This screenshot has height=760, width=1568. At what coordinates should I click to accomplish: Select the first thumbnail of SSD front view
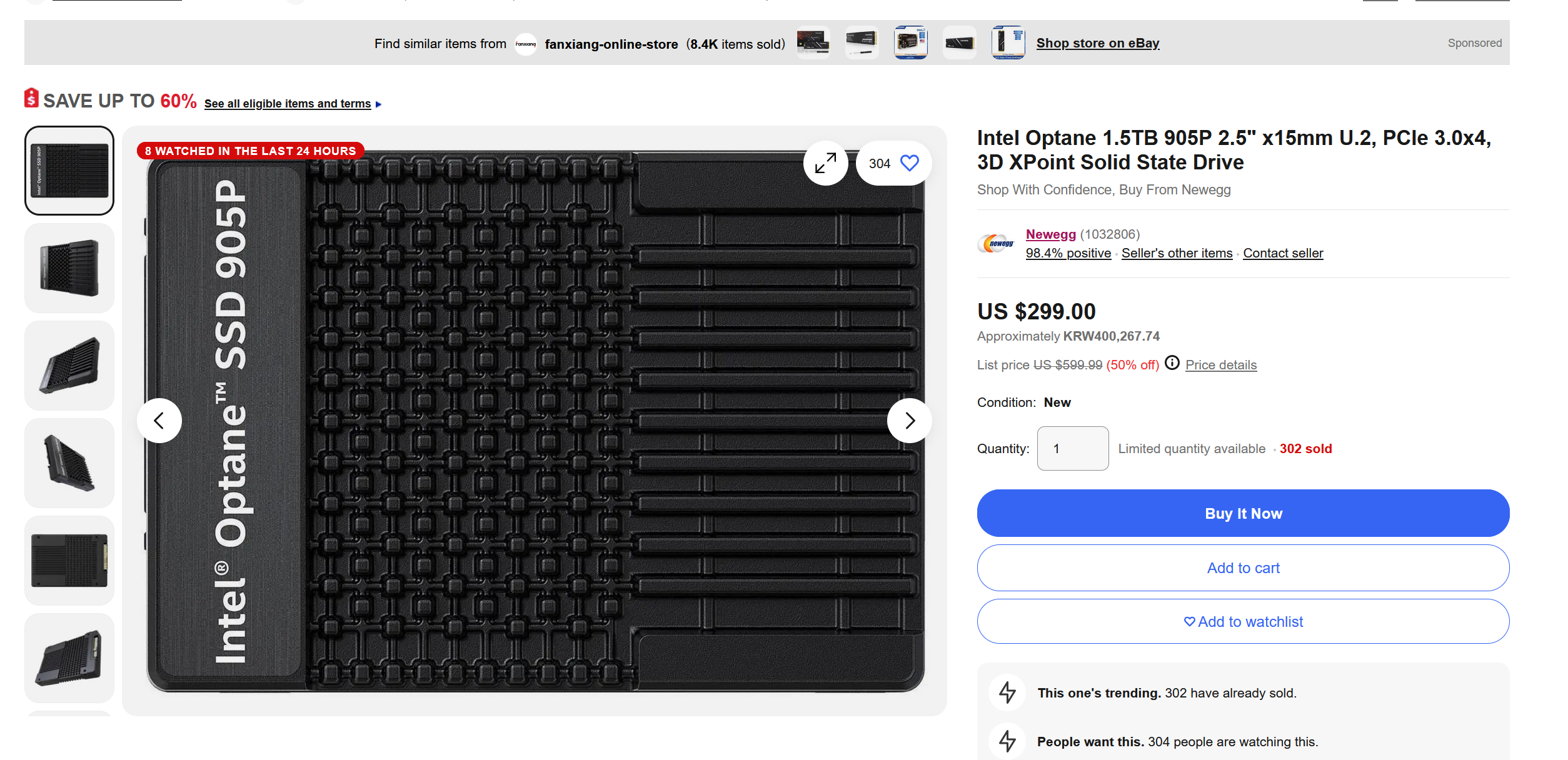(69, 171)
